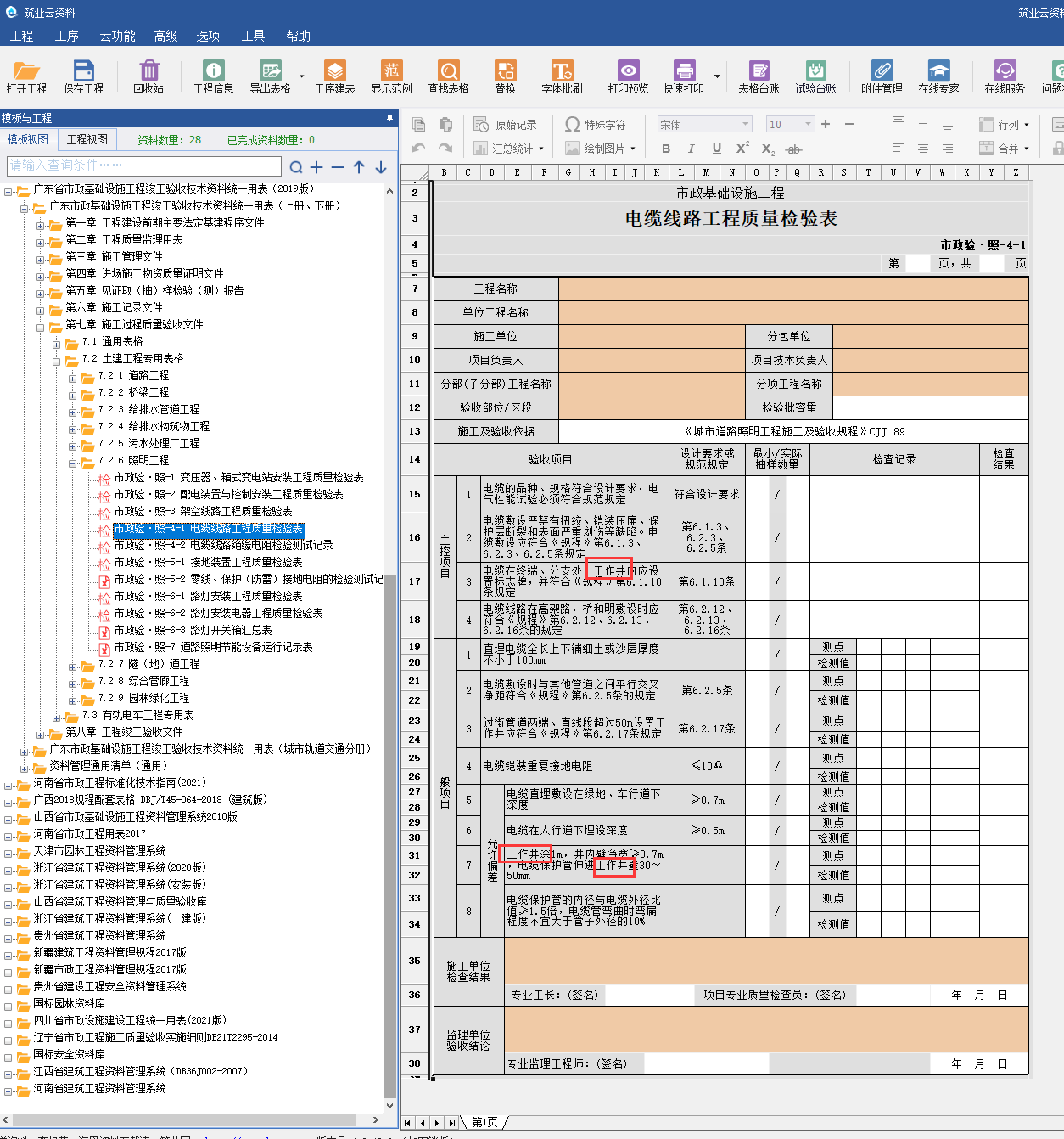Open the 宋体 font name dropdown
1064x1139 pixels.
coord(746,125)
